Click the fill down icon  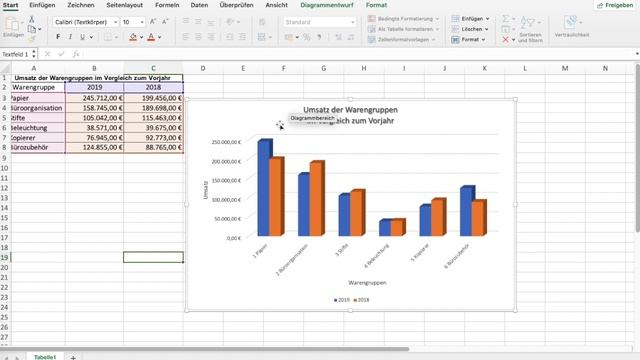pyautogui.click(x=505, y=29)
